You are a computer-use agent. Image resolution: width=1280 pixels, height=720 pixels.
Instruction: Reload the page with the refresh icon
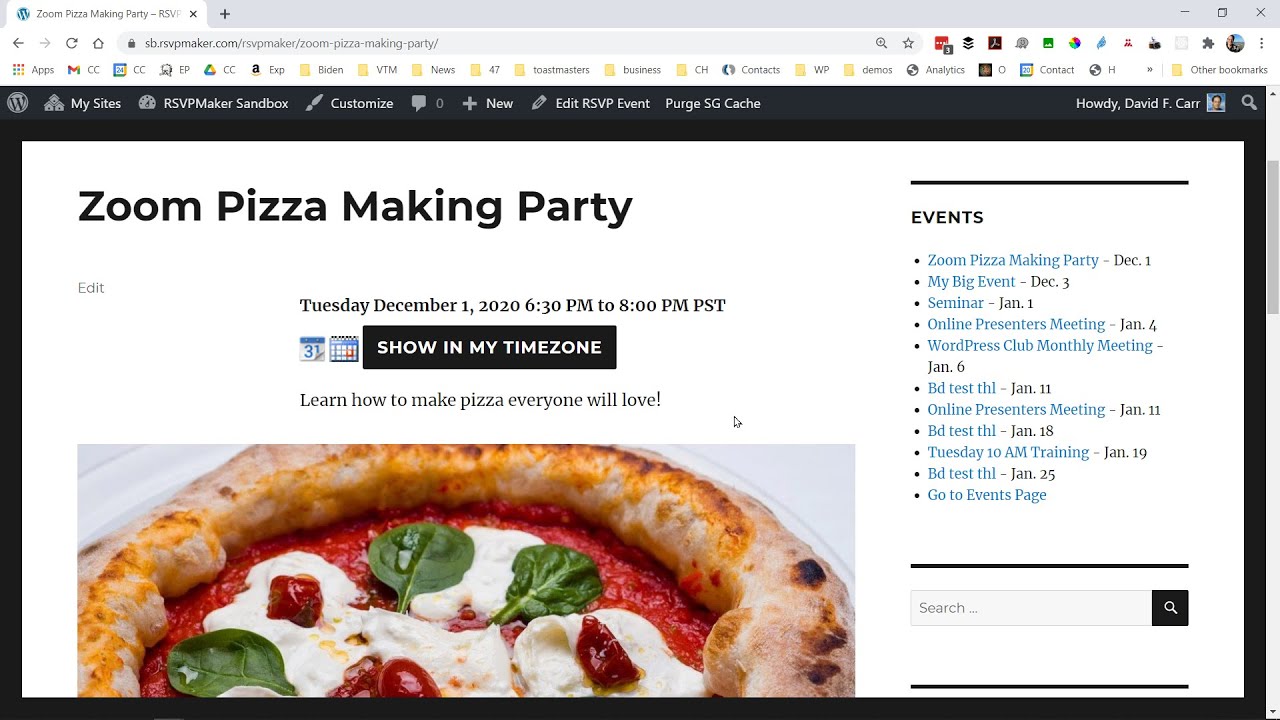coord(71,43)
